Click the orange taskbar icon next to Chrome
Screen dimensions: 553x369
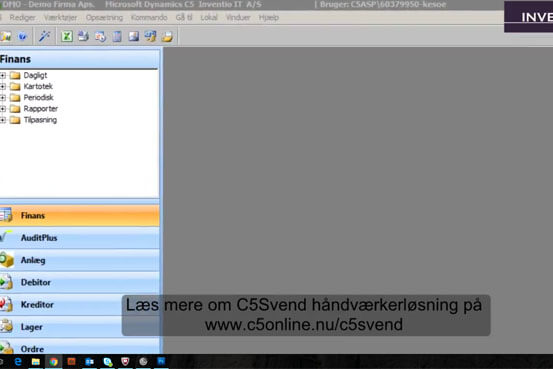point(72,362)
